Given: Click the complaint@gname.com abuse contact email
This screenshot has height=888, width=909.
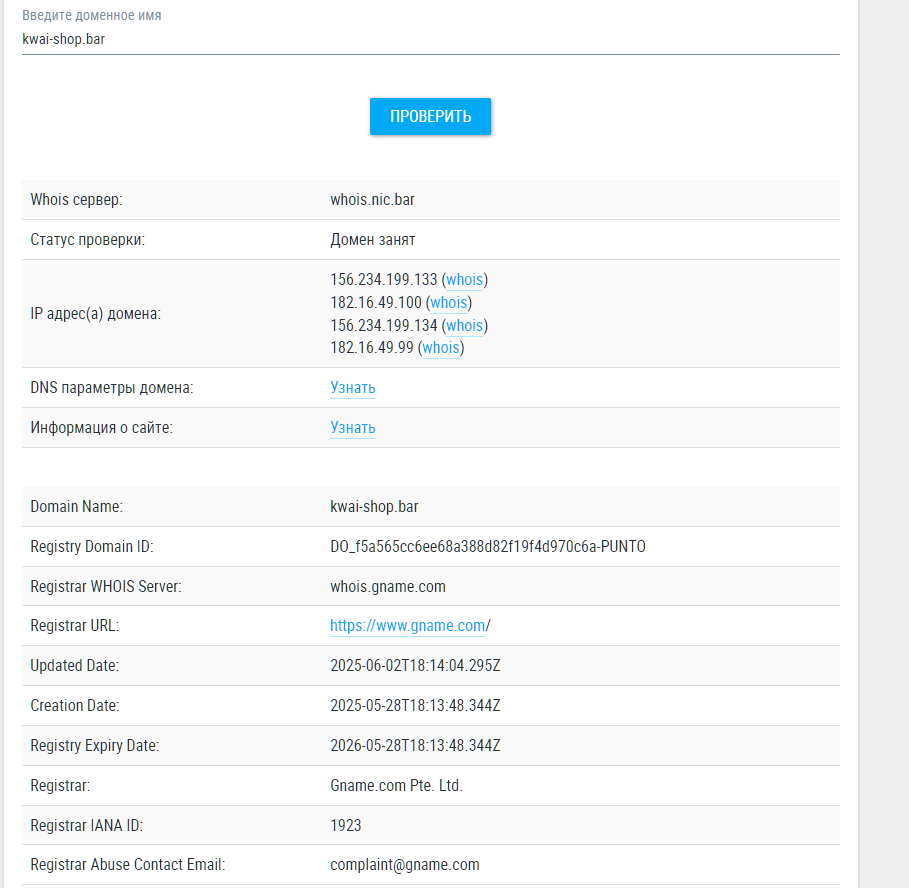Looking at the screenshot, I should (x=405, y=864).
